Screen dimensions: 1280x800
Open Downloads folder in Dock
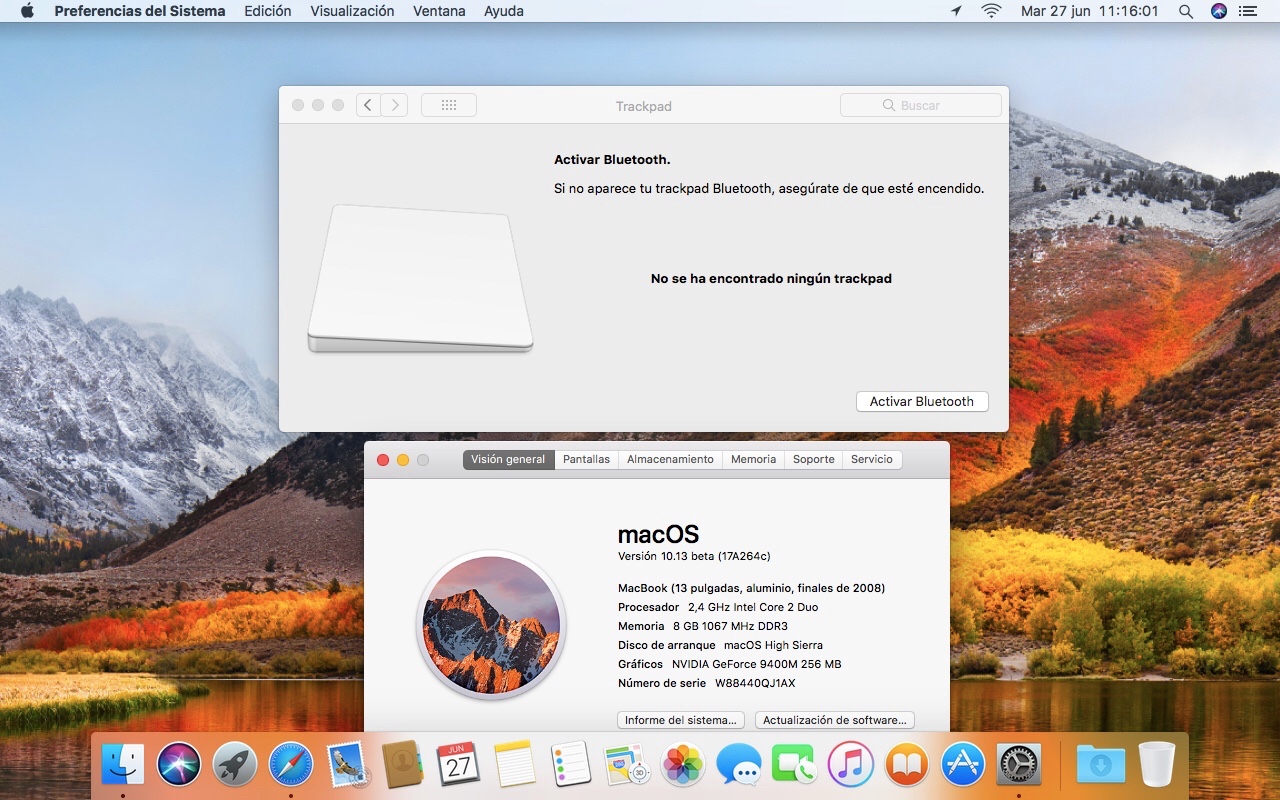pos(1101,765)
